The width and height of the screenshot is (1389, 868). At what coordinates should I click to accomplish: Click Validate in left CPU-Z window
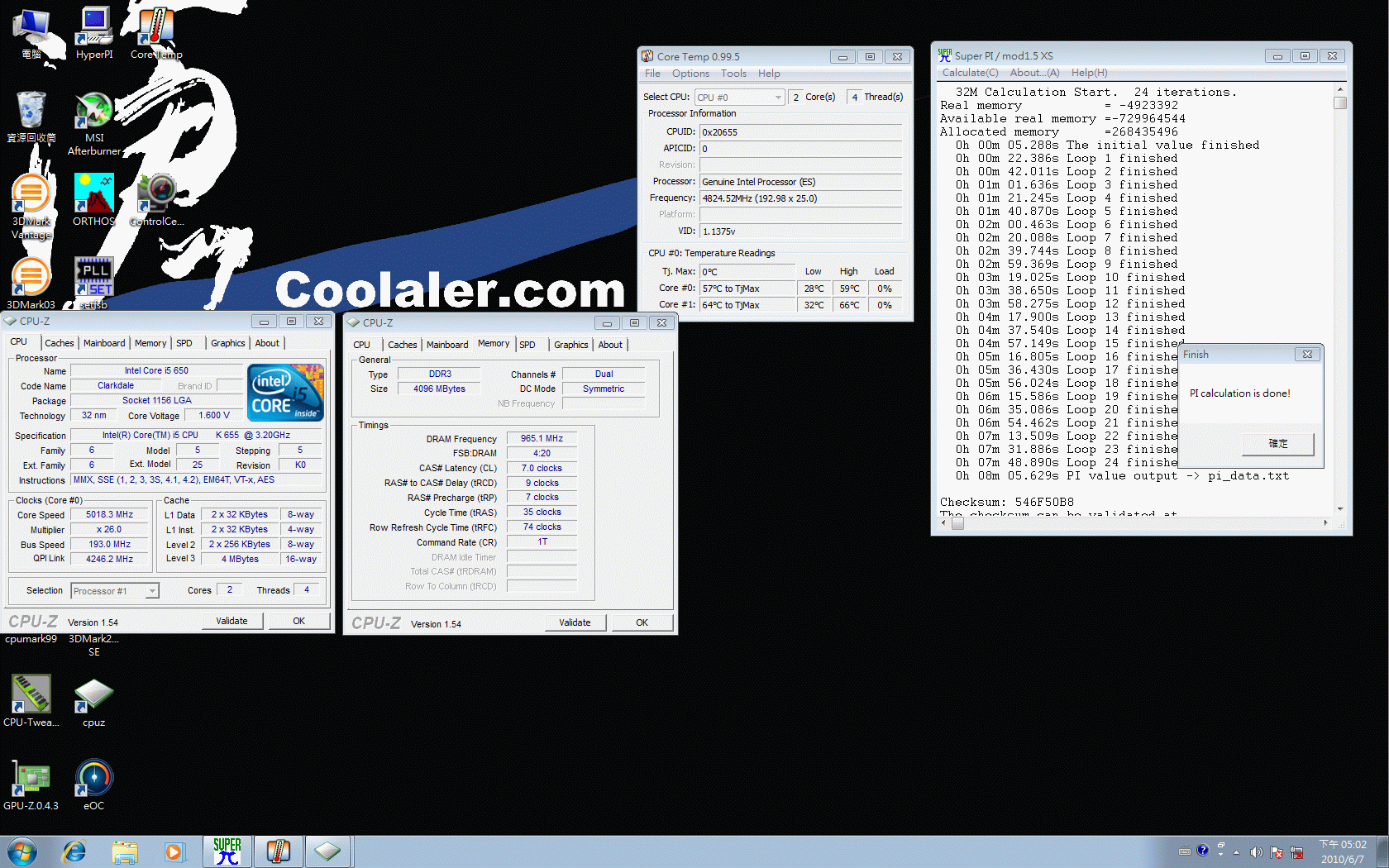point(231,621)
